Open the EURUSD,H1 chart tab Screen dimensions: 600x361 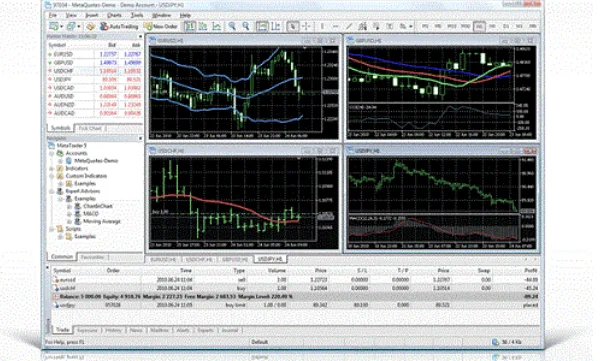tap(163, 260)
